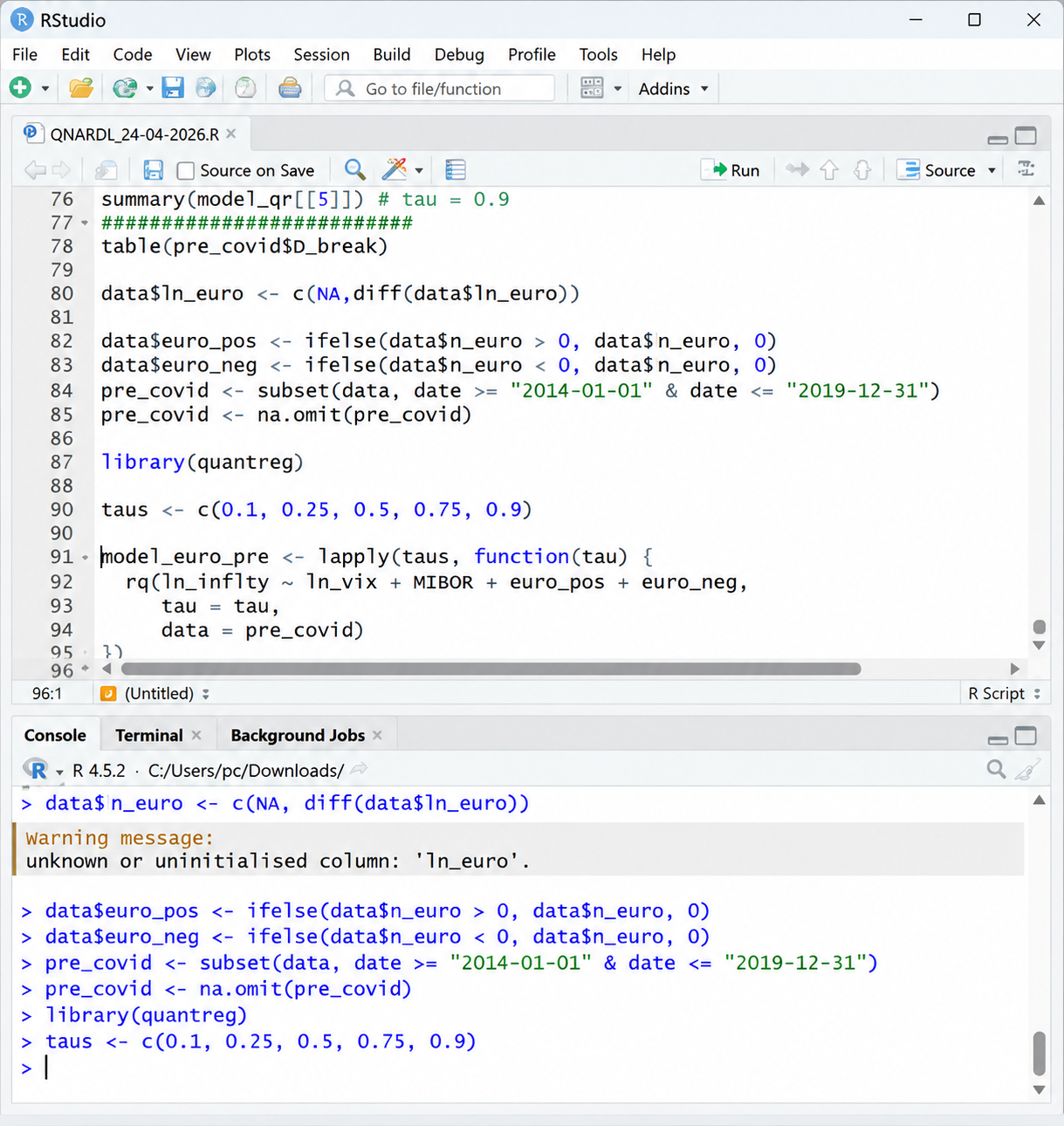Re-run the previous code region
Viewport: 1064px width, 1126px height.
(x=797, y=169)
